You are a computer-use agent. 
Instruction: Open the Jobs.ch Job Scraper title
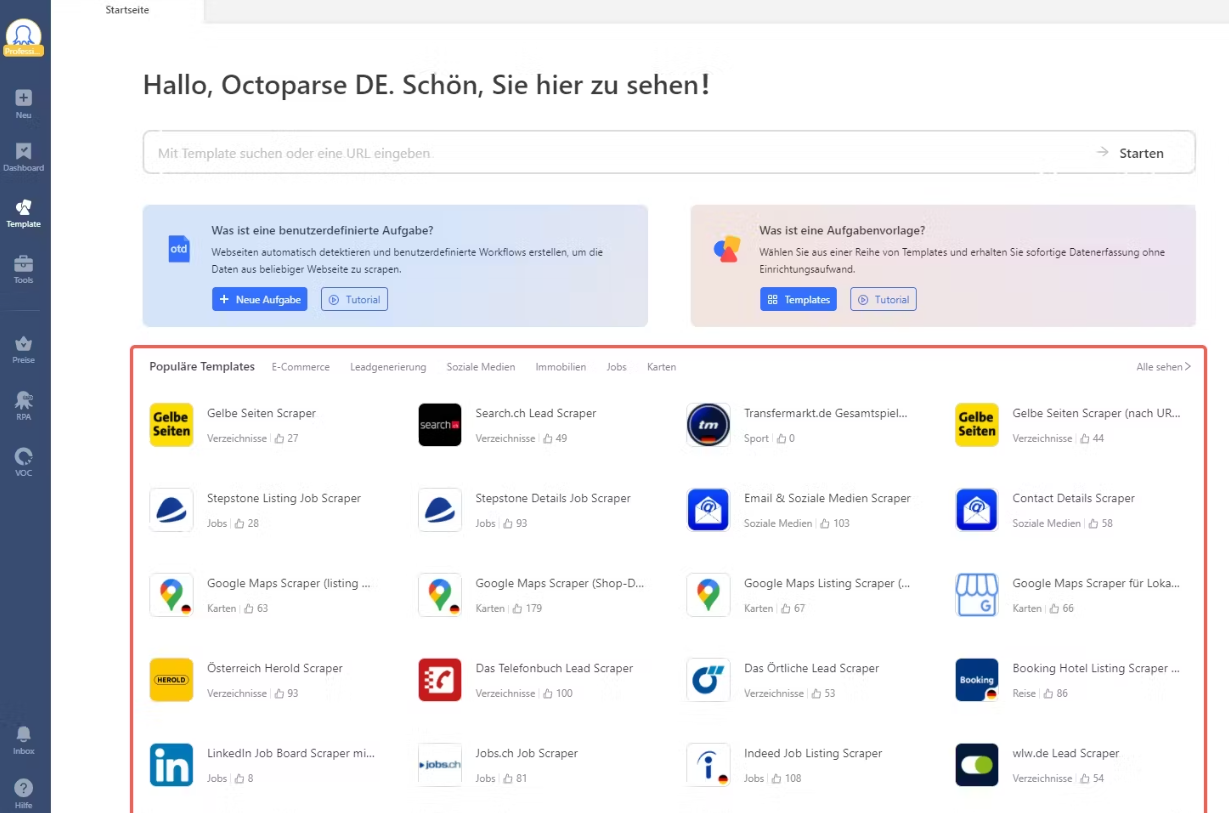coord(527,753)
